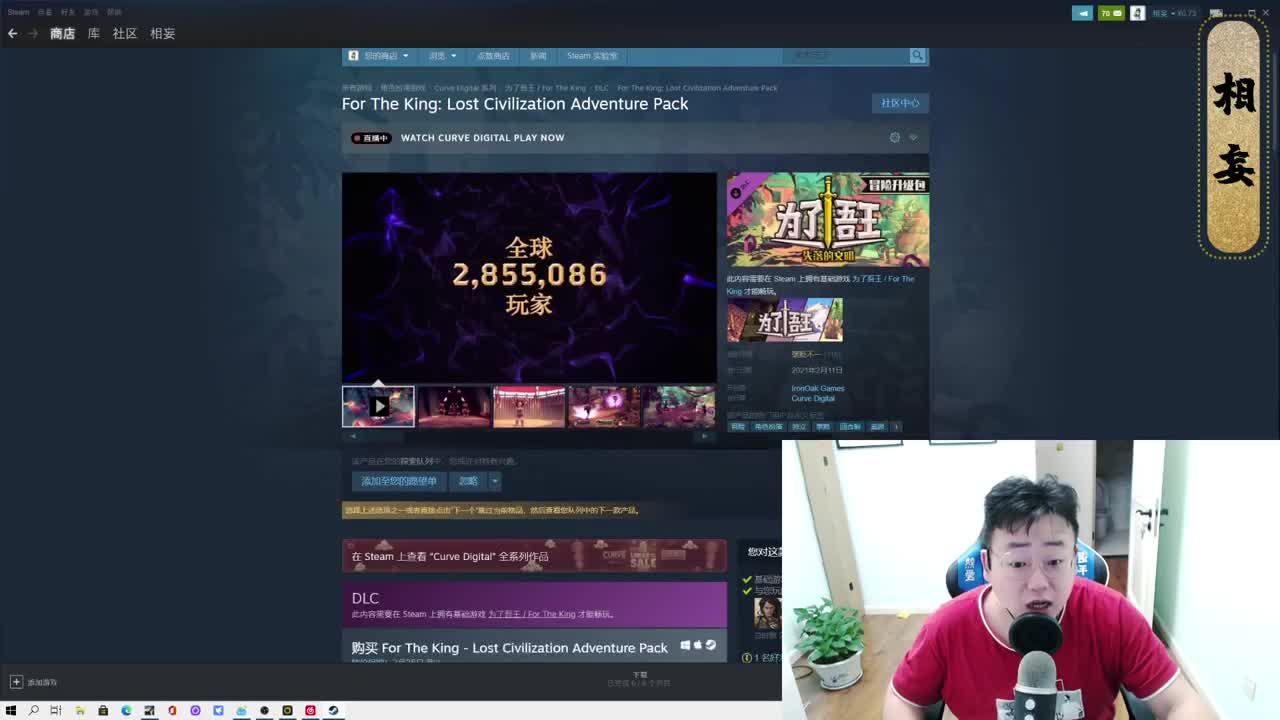Collapse the broadcast panel chevron
Viewport: 1280px width, 720px height.
click(x=913, y=138)
